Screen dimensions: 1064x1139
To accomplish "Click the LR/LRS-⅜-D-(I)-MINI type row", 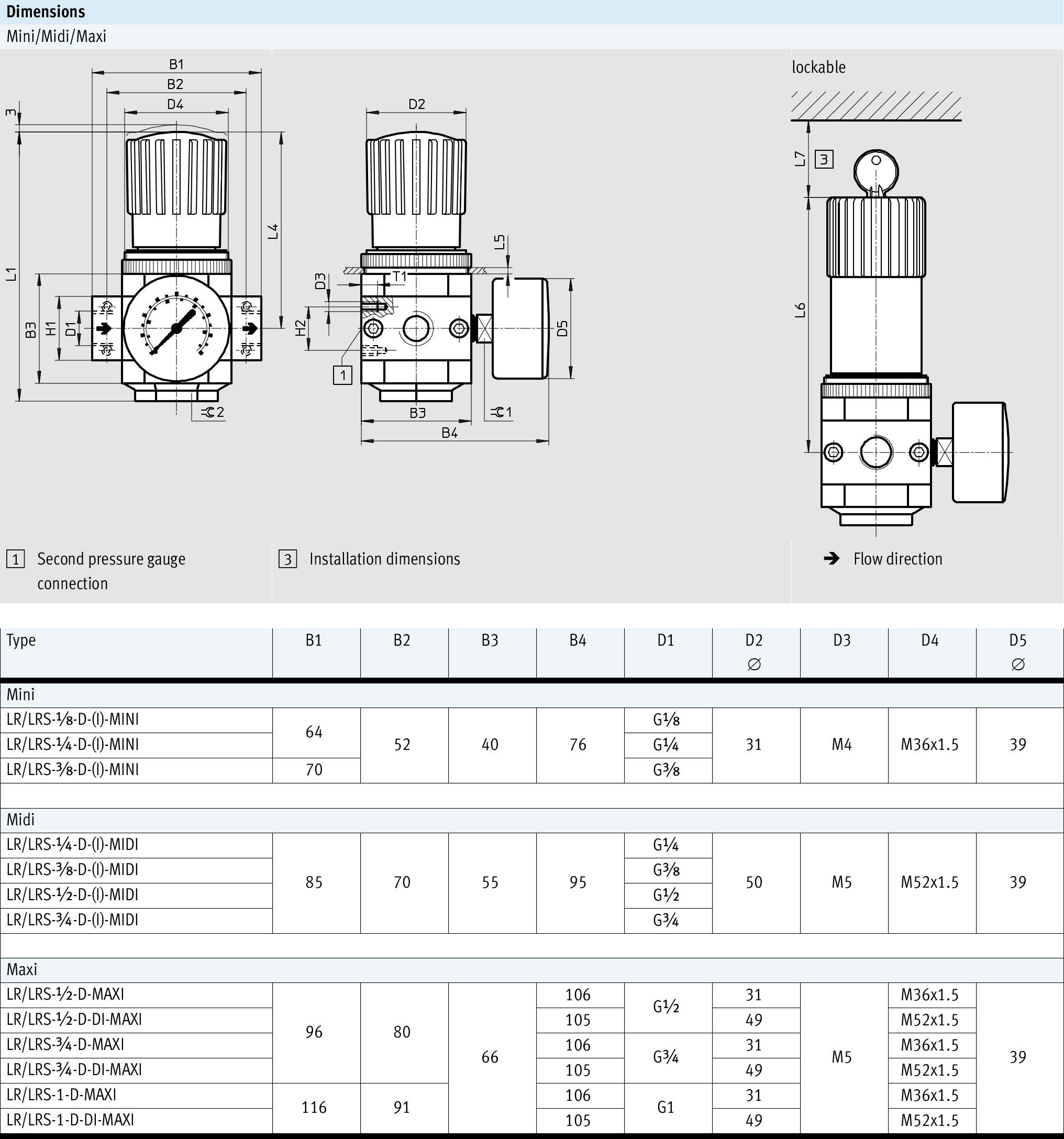I will coord(73,769).
